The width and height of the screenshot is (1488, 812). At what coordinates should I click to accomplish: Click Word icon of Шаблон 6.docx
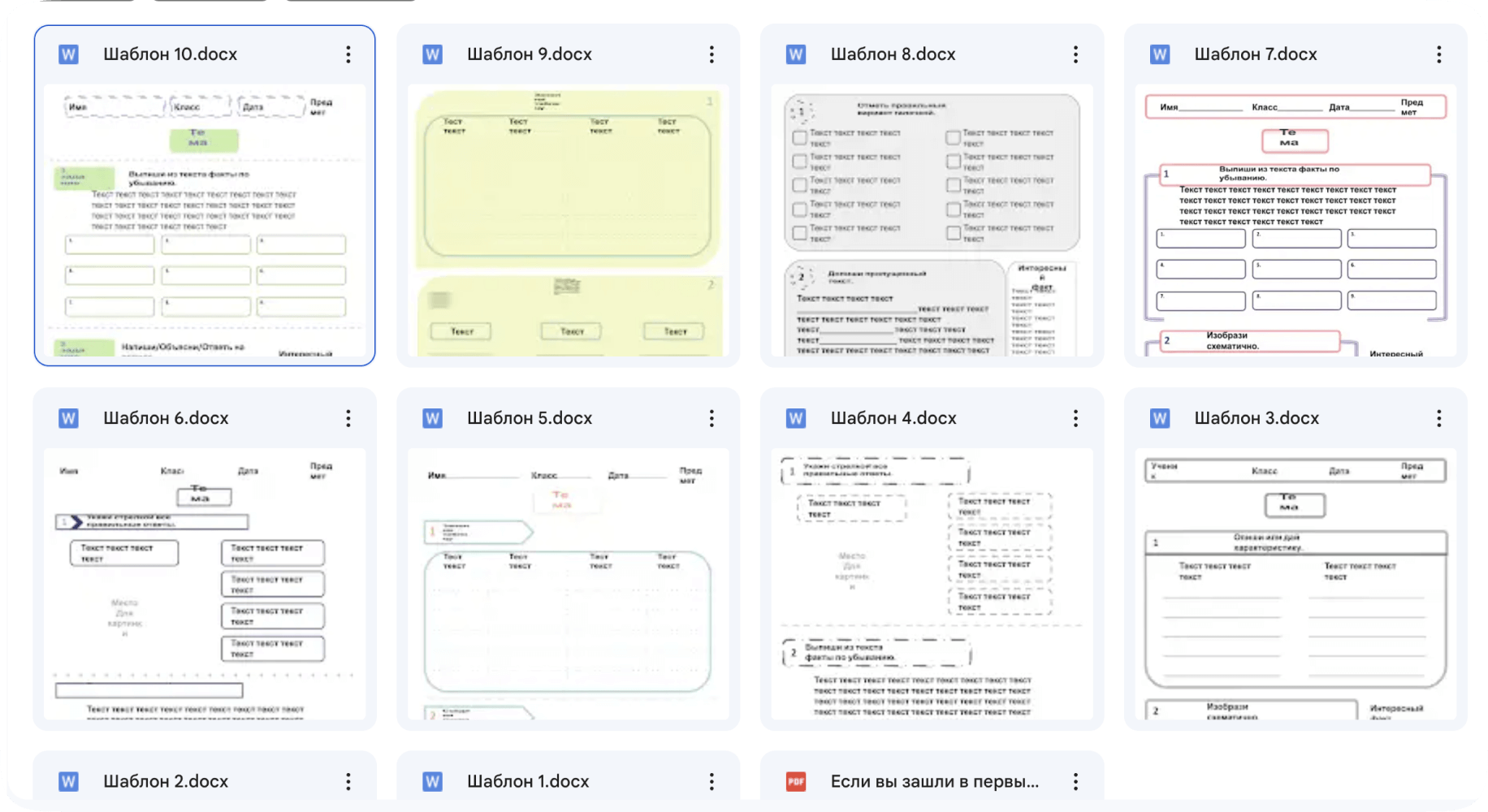tap(69, 418)
